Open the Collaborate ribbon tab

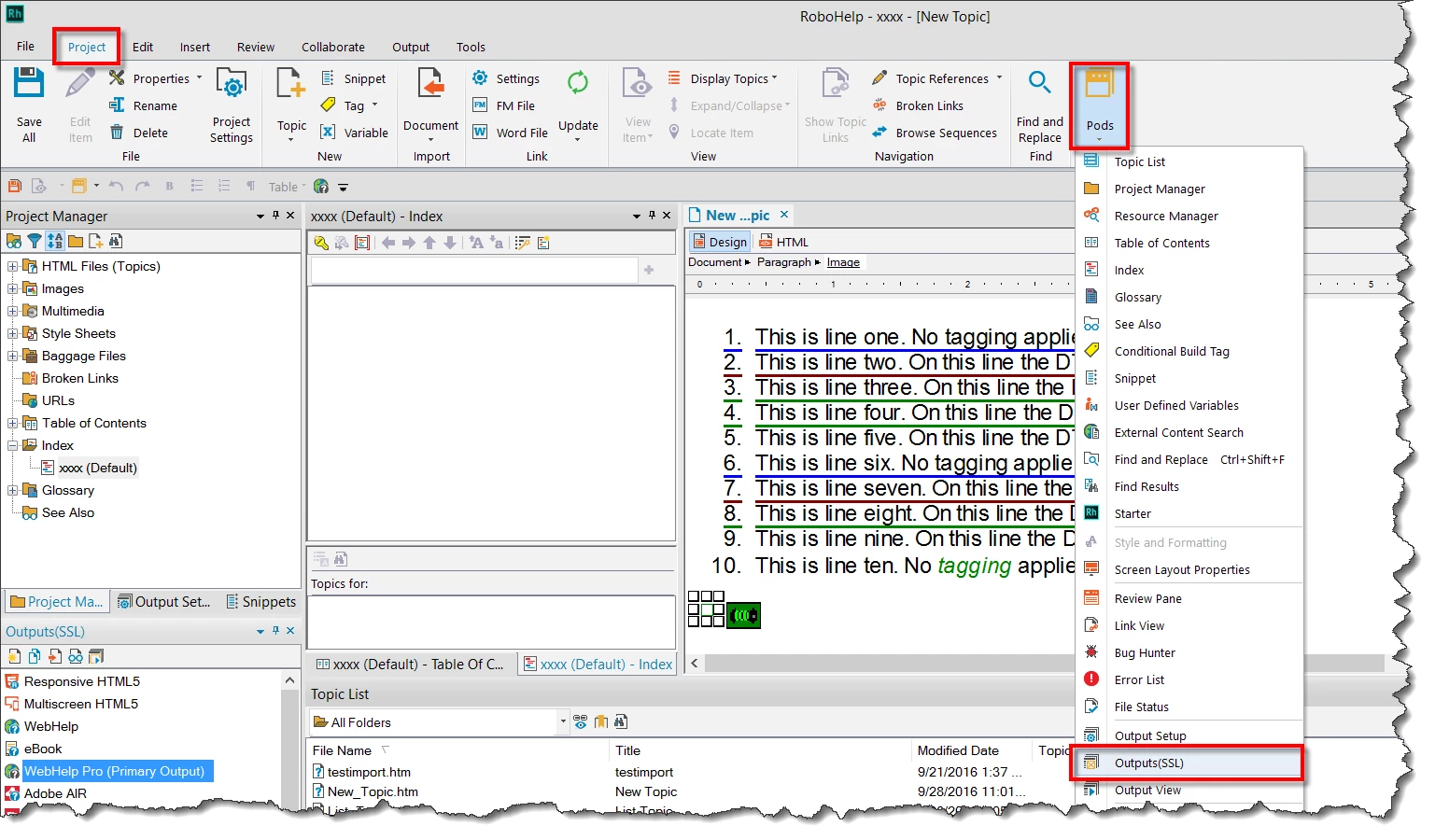click(x=332, y=47)
